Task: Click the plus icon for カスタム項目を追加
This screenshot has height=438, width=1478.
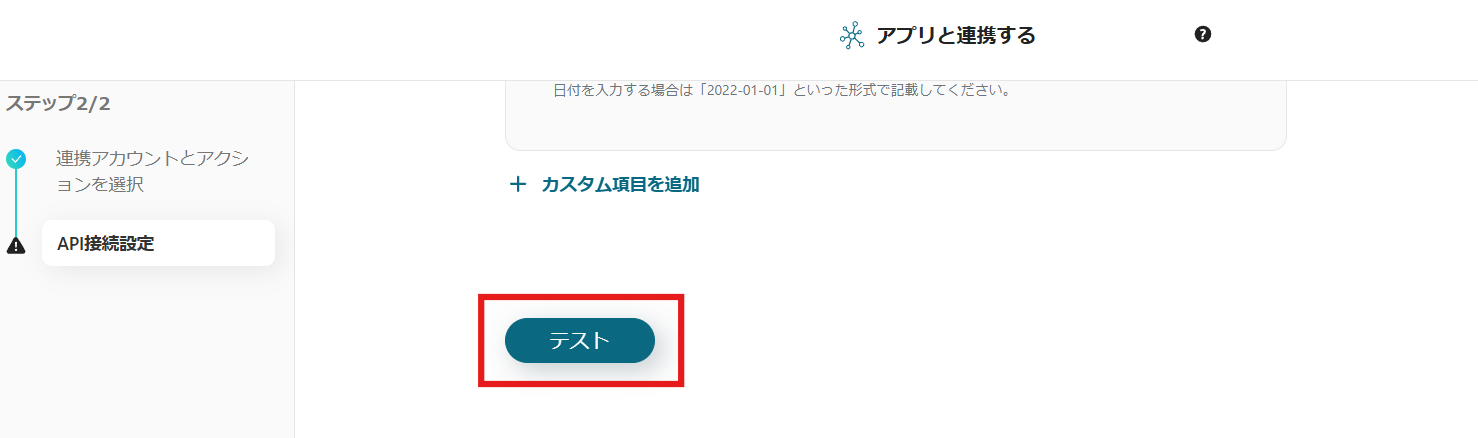Action: [518, 184]
